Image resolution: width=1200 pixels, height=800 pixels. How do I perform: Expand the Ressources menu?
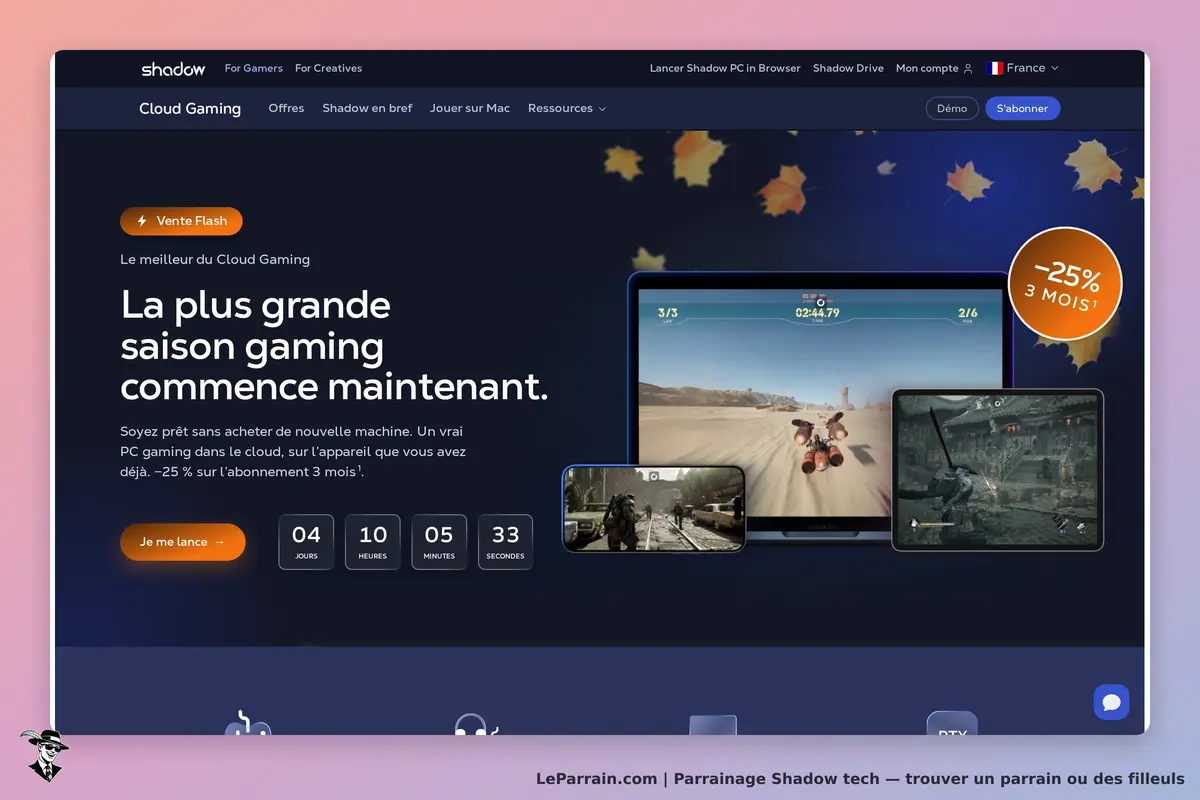[567, 108]
